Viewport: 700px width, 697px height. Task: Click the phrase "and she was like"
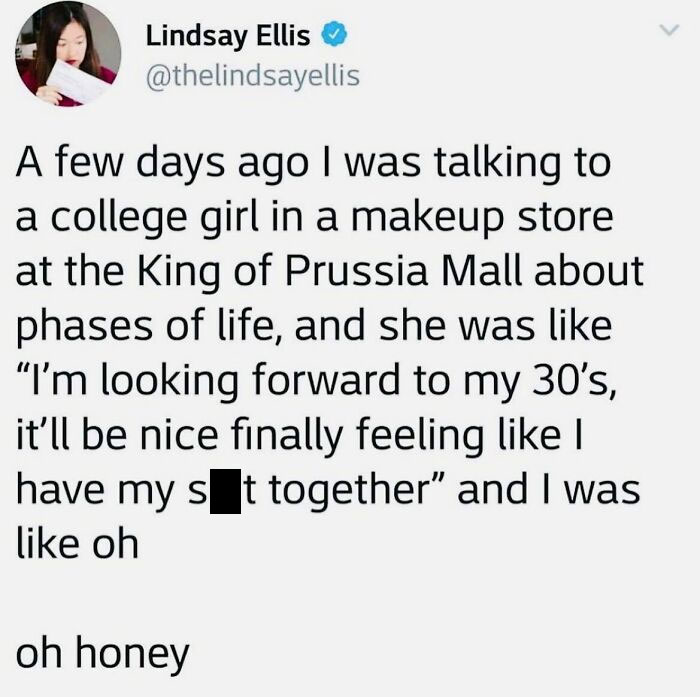tap(453, 325)
